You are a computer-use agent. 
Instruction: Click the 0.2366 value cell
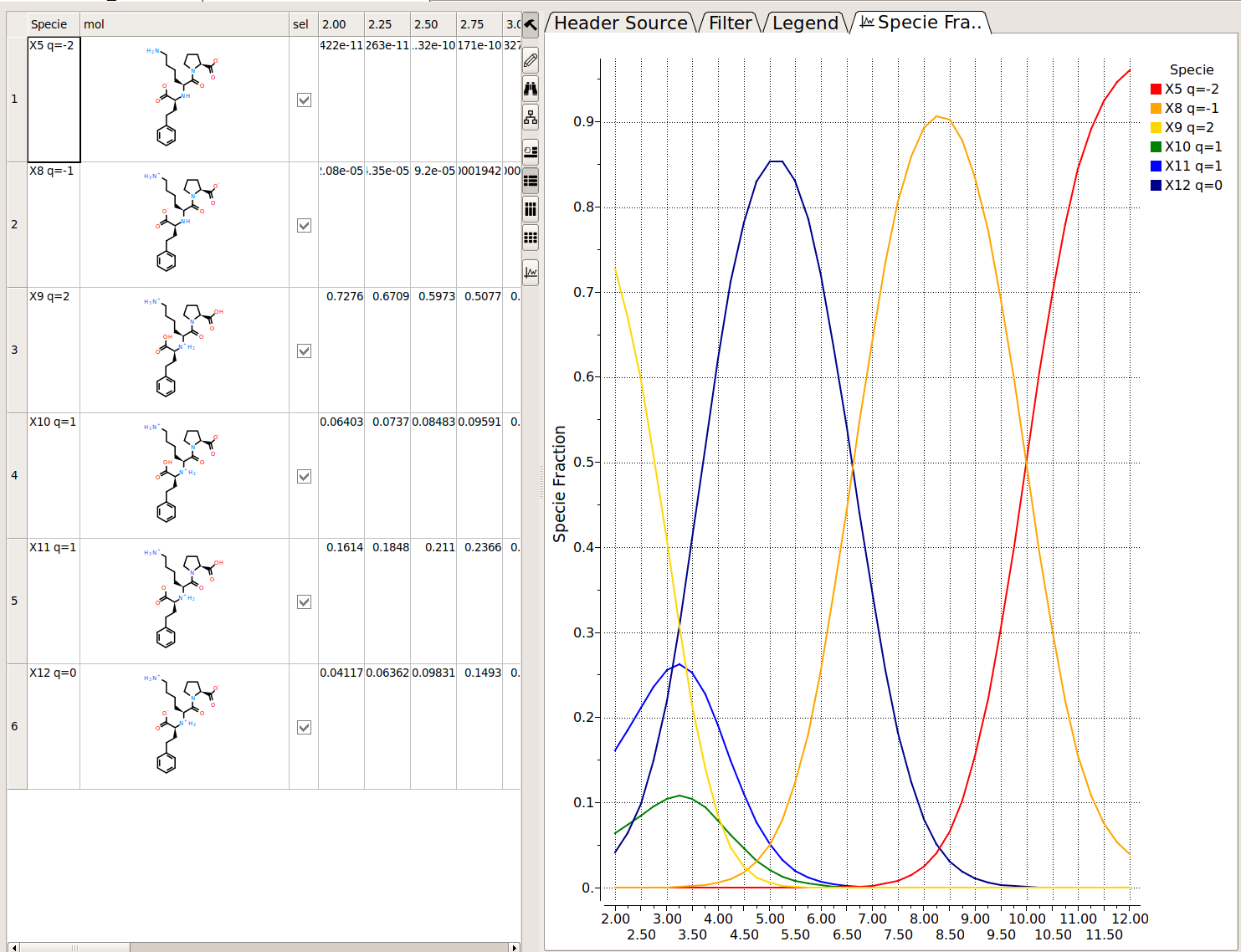(479, 601)
